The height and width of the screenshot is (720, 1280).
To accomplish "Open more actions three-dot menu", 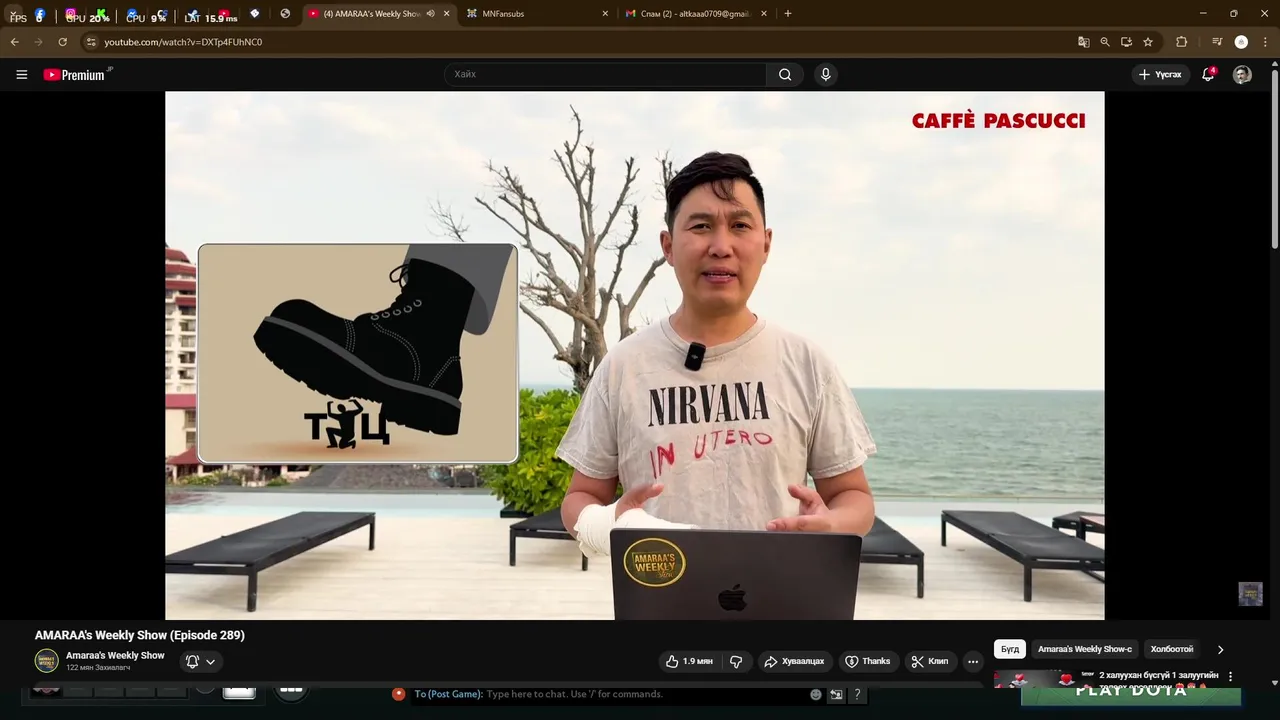I will [x=973, y=661].
